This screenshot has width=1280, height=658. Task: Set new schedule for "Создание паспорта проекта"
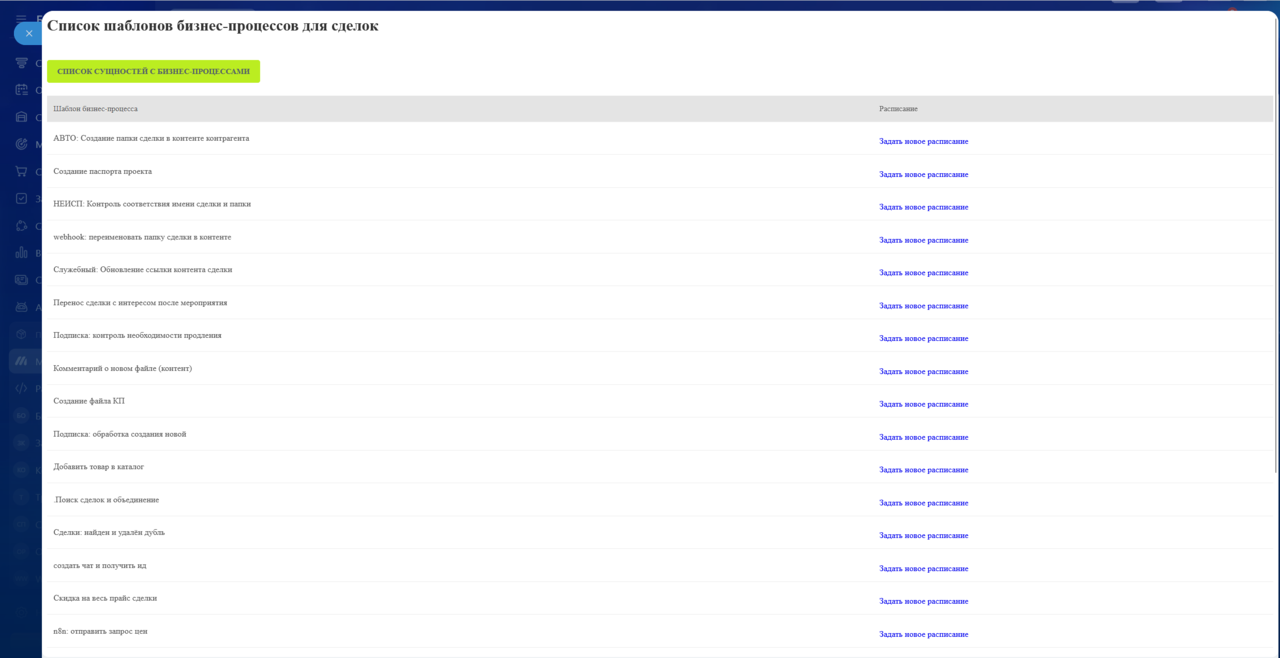click(923, 174)
